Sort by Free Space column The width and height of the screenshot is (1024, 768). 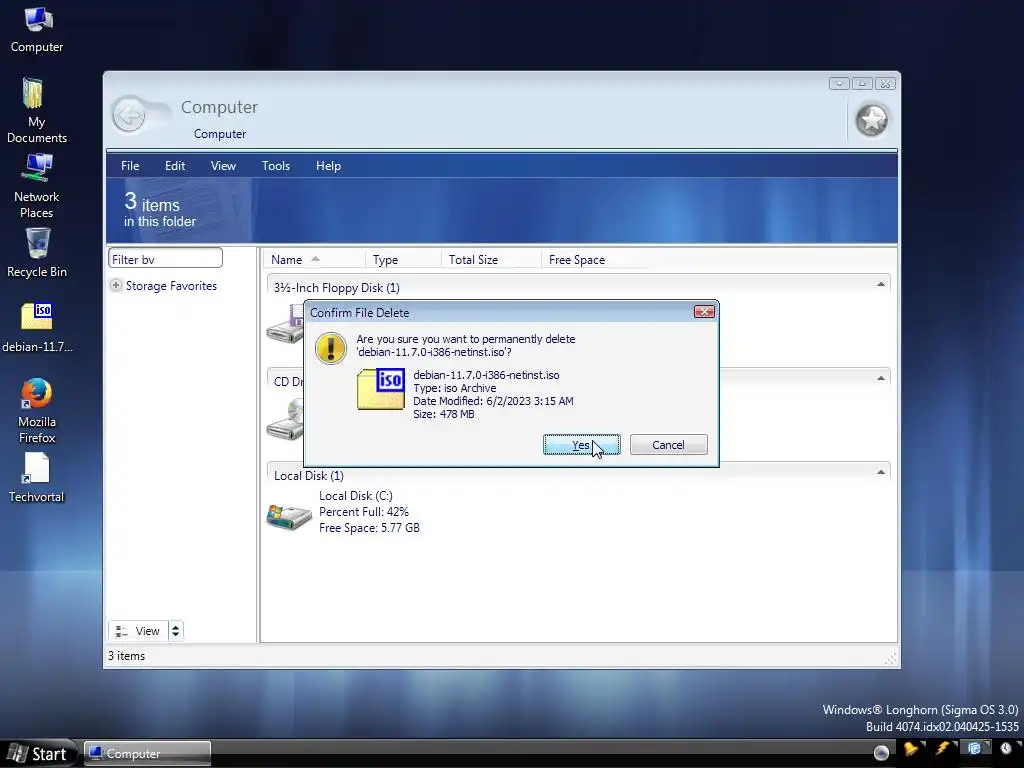pos(594,259)
